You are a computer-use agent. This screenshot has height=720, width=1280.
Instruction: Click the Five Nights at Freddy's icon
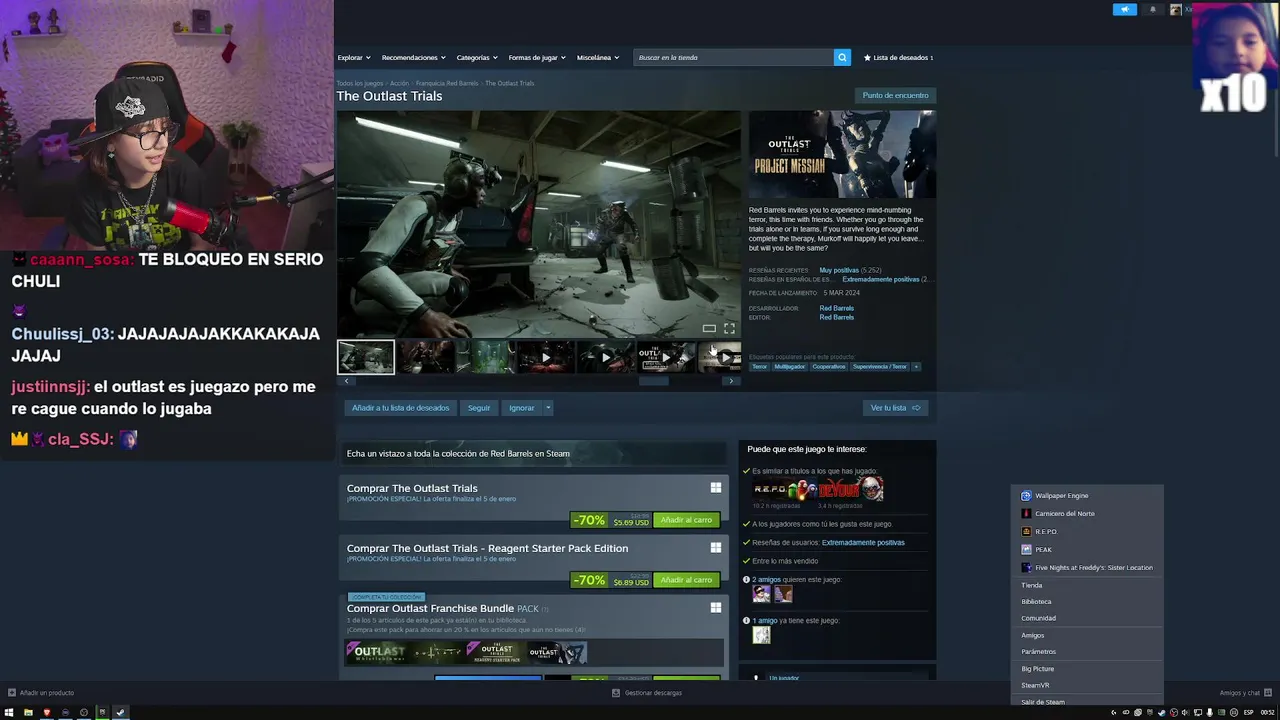click(x=1026, y=568)
